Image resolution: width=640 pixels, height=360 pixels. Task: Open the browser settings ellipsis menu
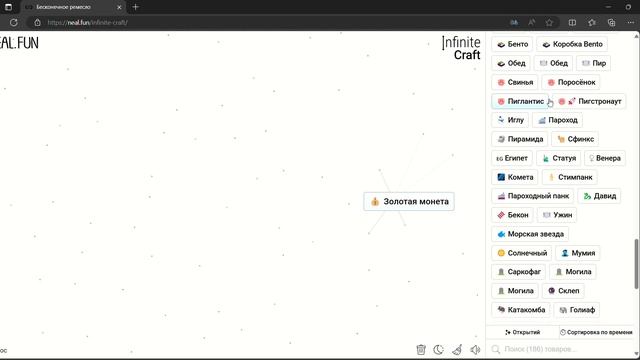tap(631, 22)
